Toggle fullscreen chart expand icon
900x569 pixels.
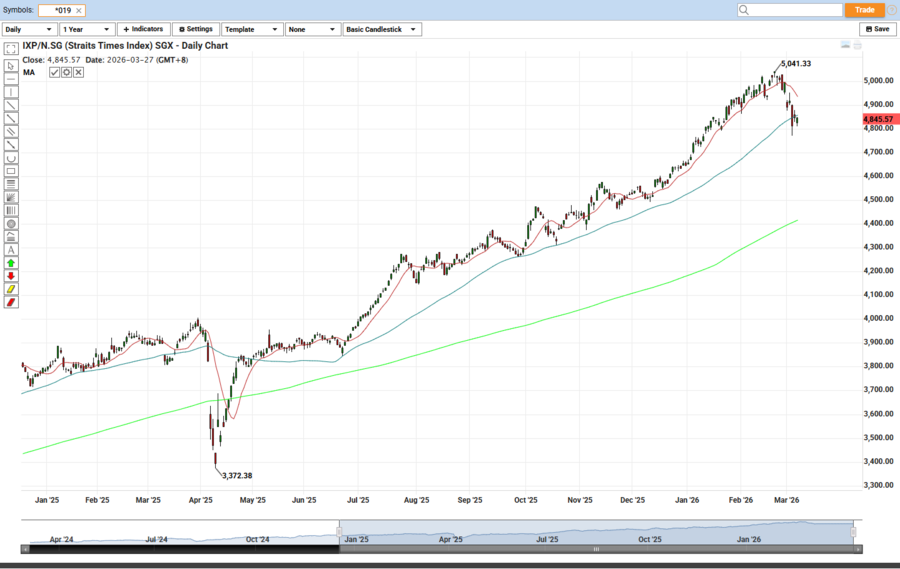(11, 48)
